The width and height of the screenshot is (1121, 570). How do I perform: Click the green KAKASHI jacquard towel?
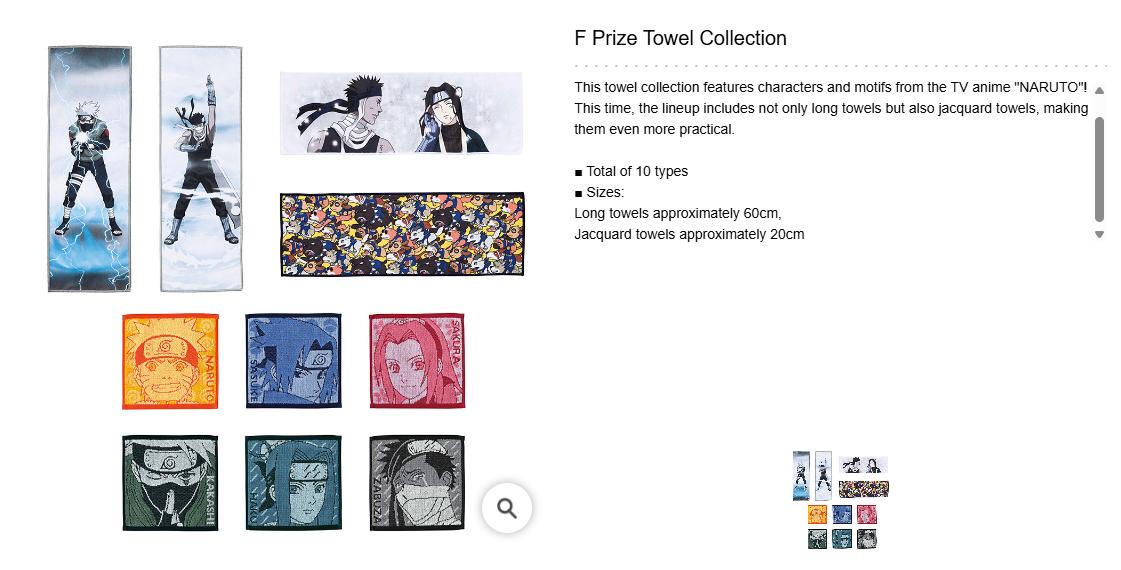[x=170, y=483]
